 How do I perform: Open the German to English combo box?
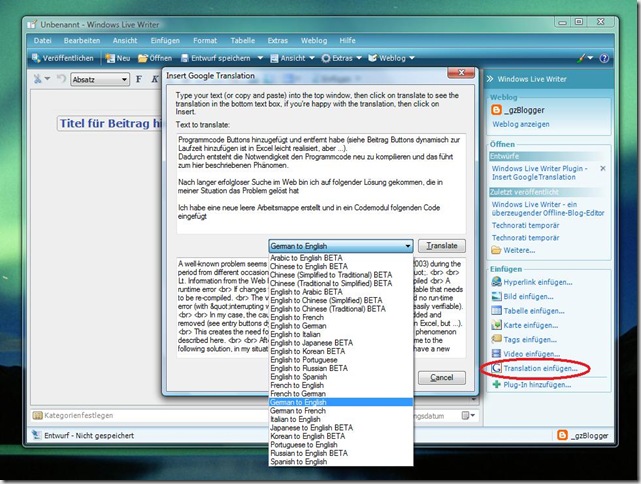click(x=341, y=246)
